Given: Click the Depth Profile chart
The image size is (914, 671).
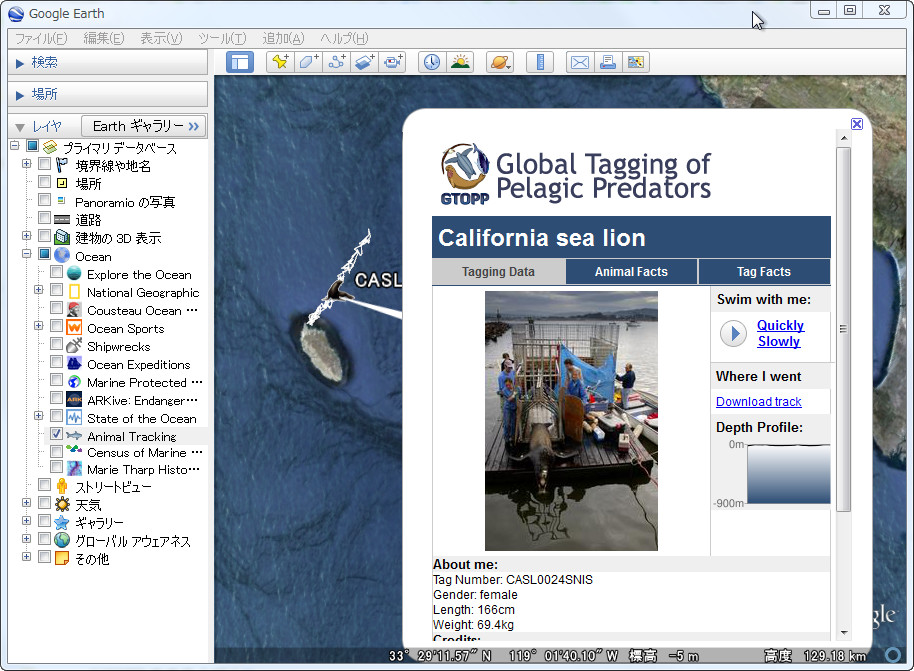Looking at the screenshot, I should (789, 474).
